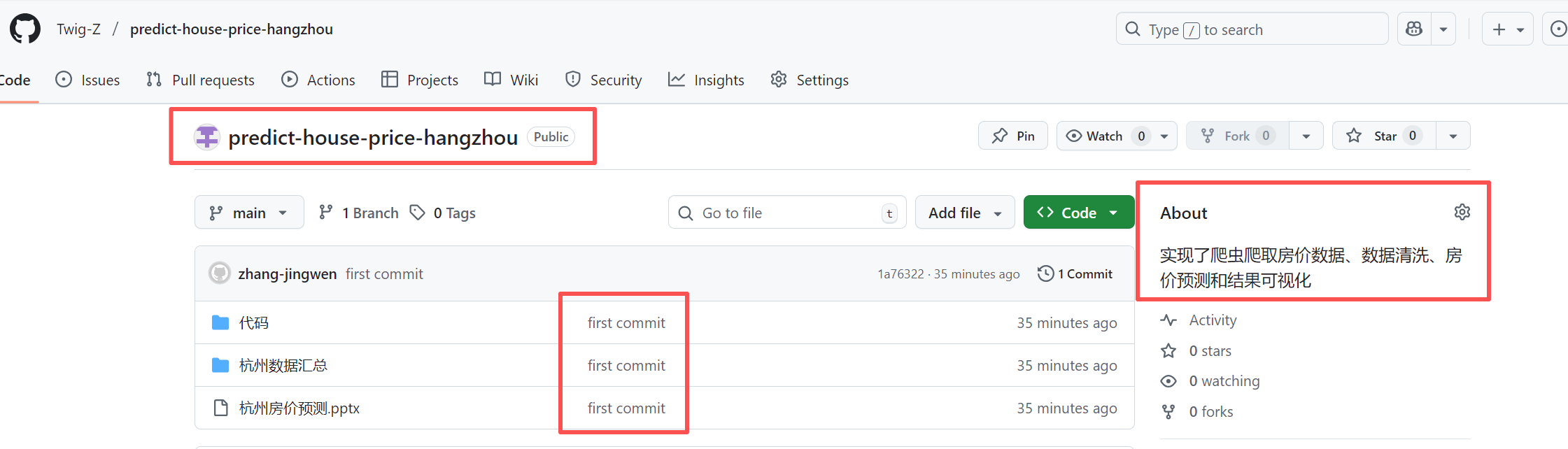This screenshot has width=1568, height=449.
Task: Switch to the Pull requests tab
Action: tap(200, 80)
